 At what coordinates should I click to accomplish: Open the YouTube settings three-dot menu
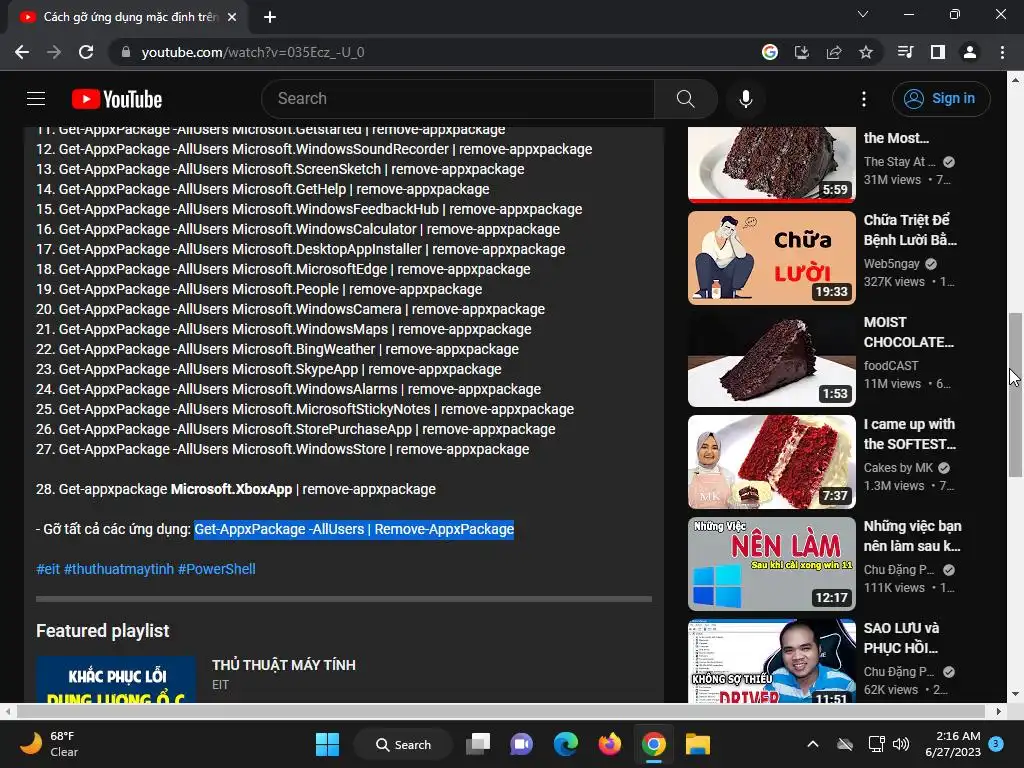863,99
